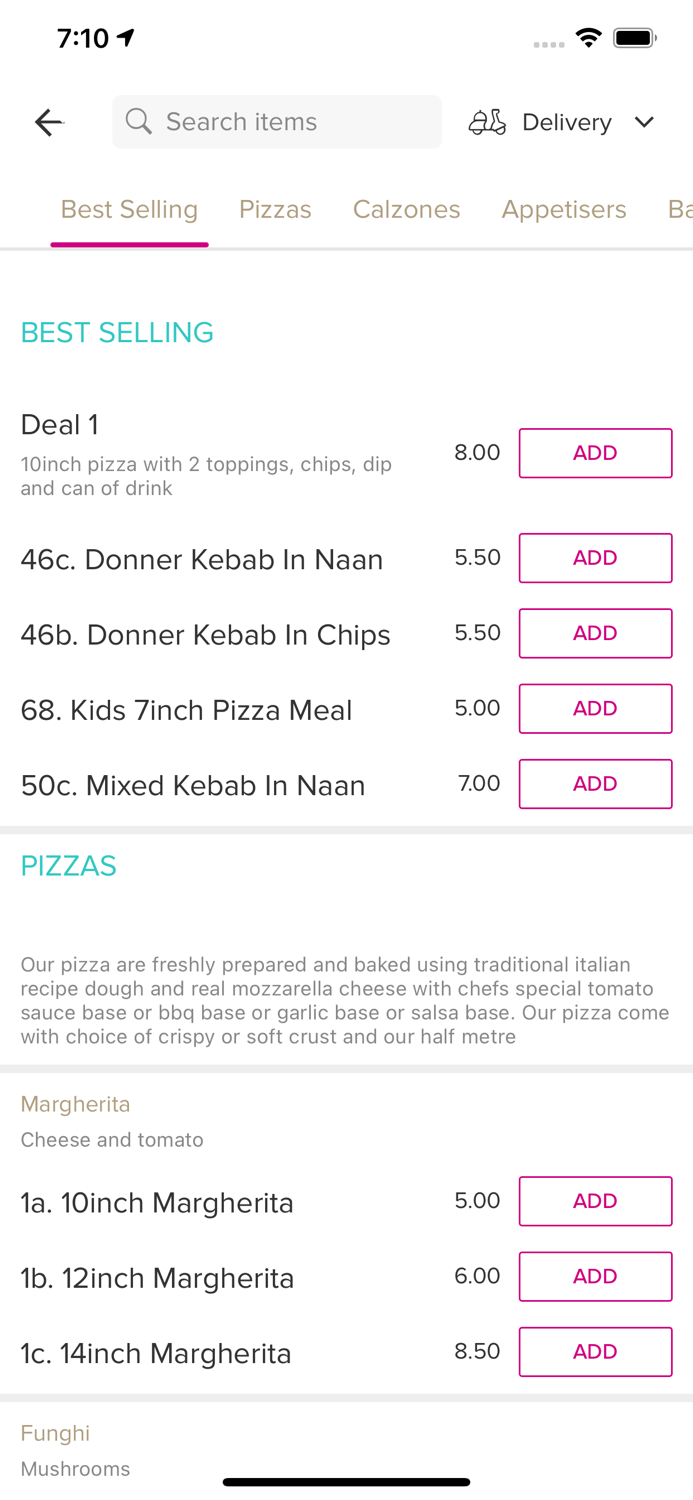Screen dimensions: 693x1500
Task: Add the Mixed Kebab In Naan
Action: click(595, 784)
